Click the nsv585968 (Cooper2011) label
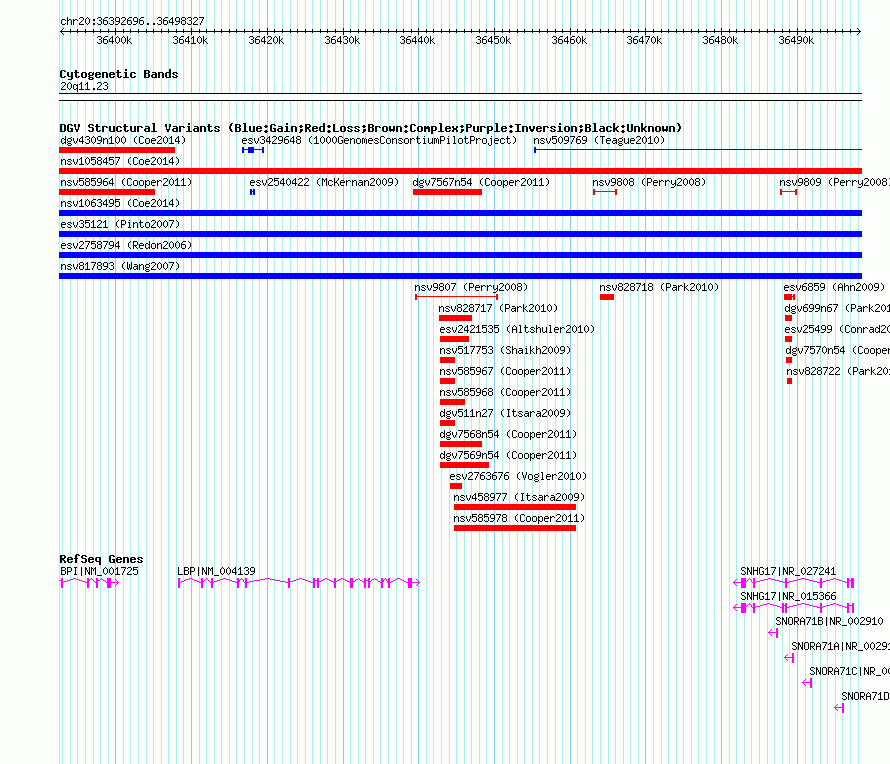Screen dimensions: 890x764 [505, 392]
